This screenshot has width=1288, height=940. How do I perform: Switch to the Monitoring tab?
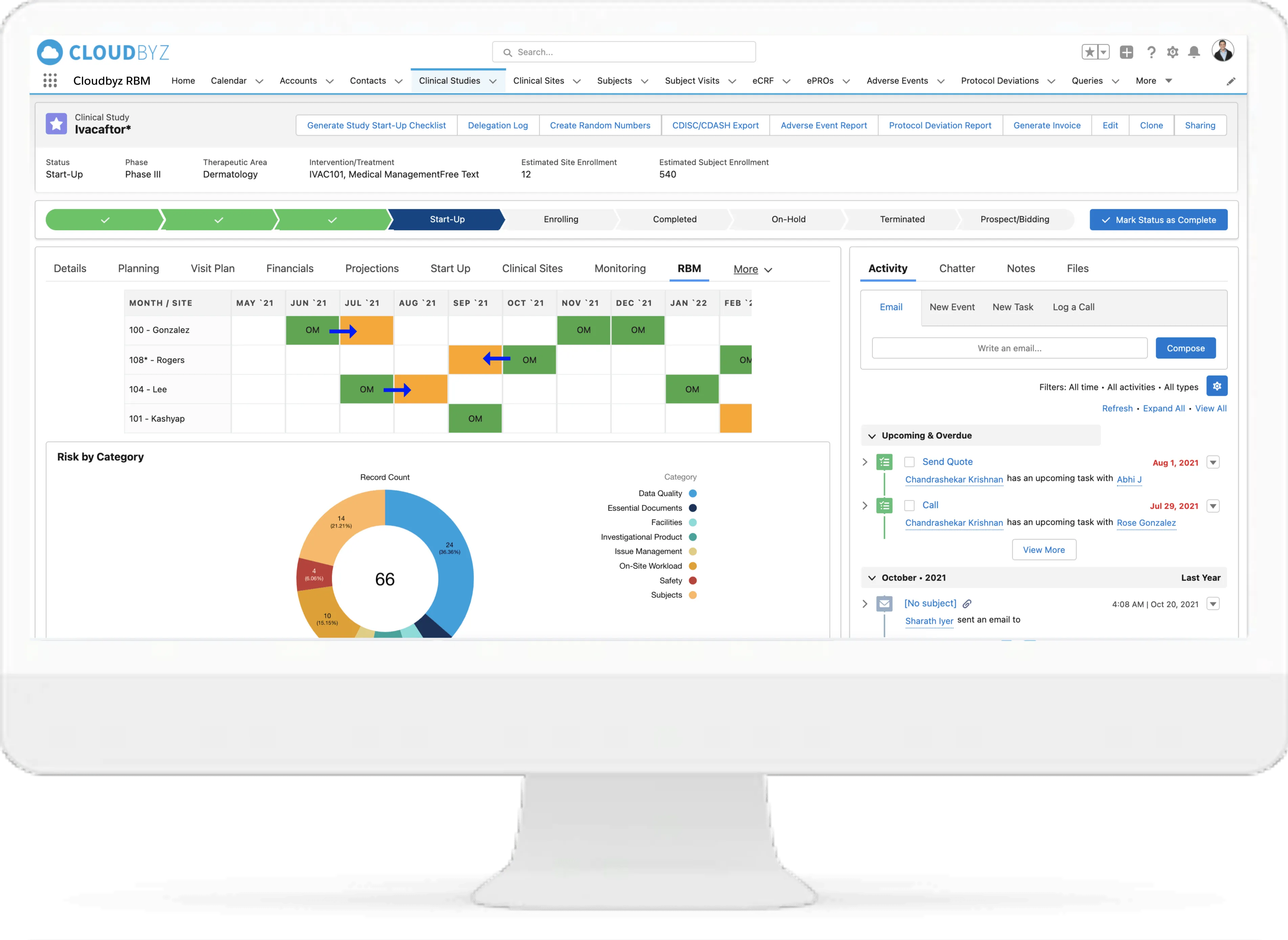pyautogui.click(x=620, y=269)
